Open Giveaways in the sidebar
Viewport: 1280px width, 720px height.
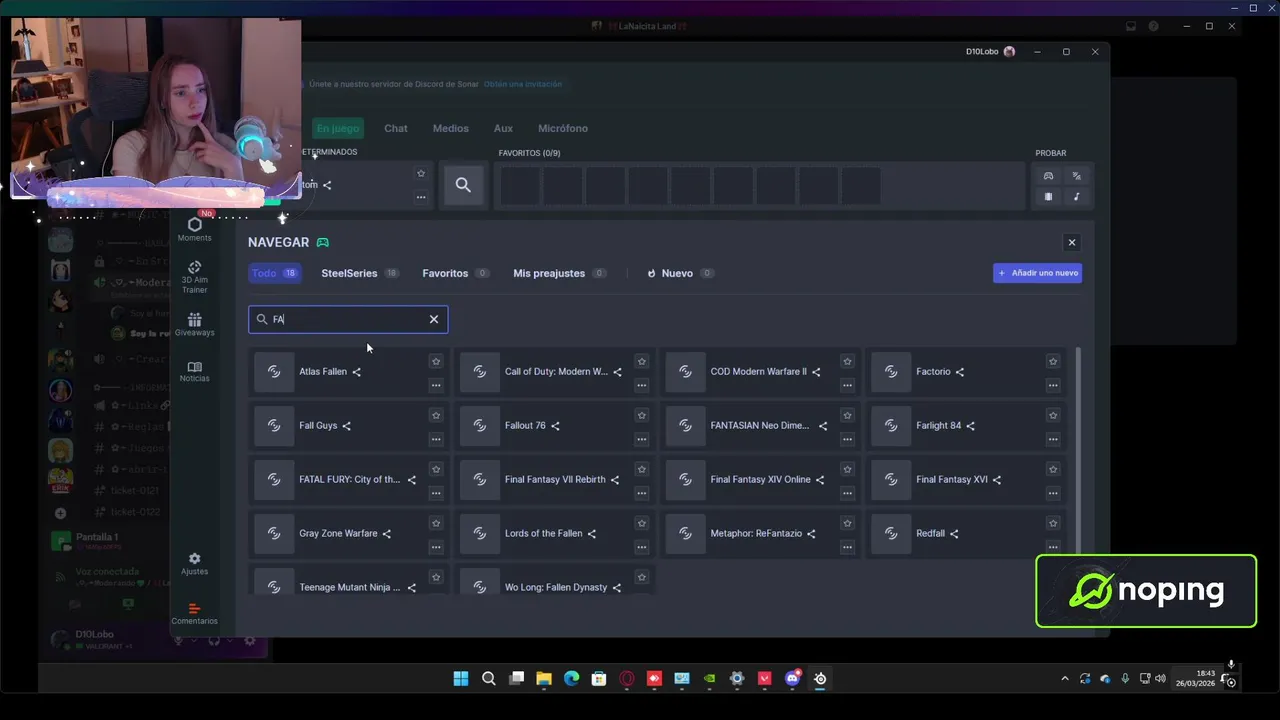[194, 324]
